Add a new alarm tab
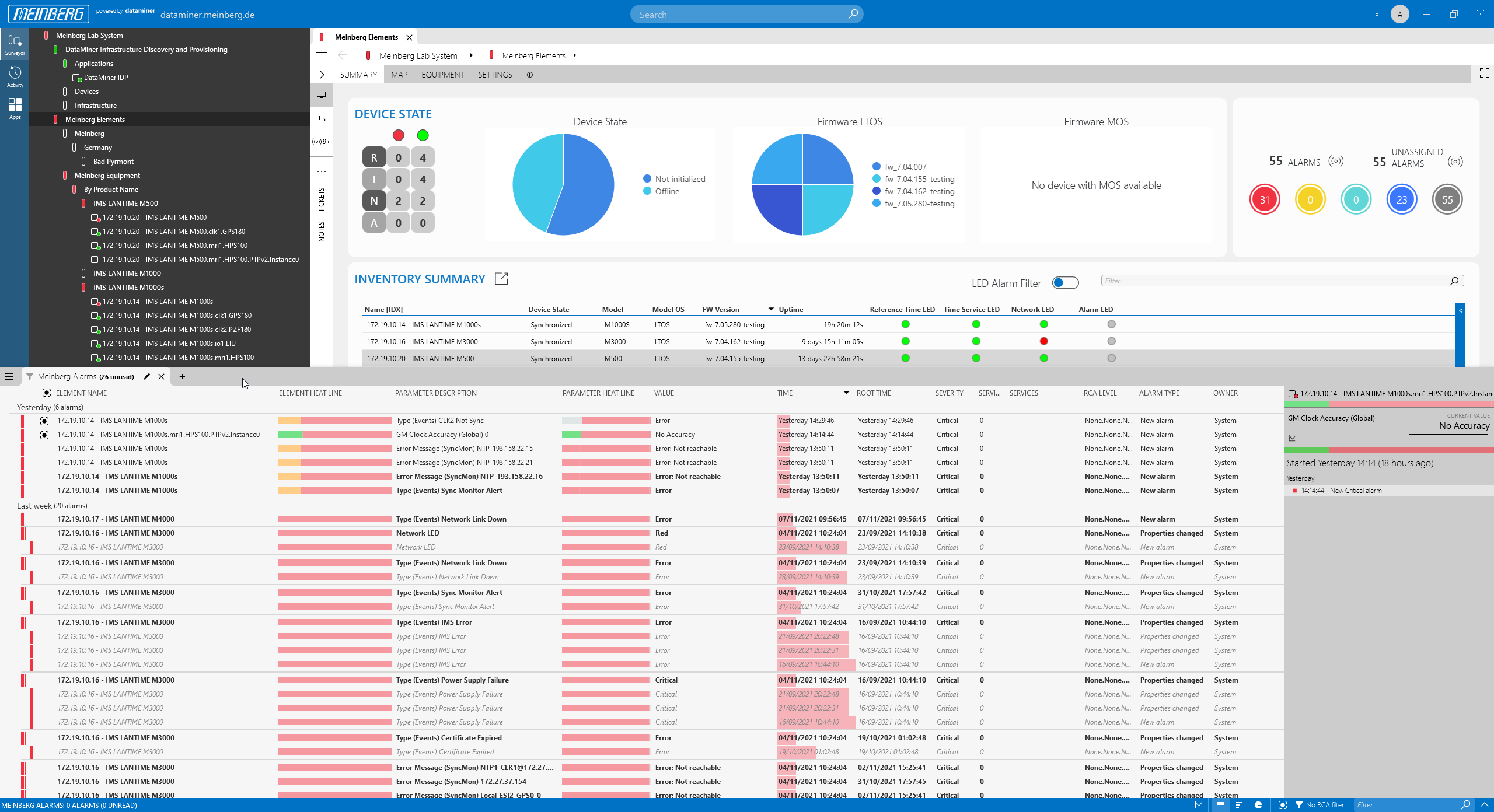Viewport: 1494px width, 812px height. pos(182,376)
